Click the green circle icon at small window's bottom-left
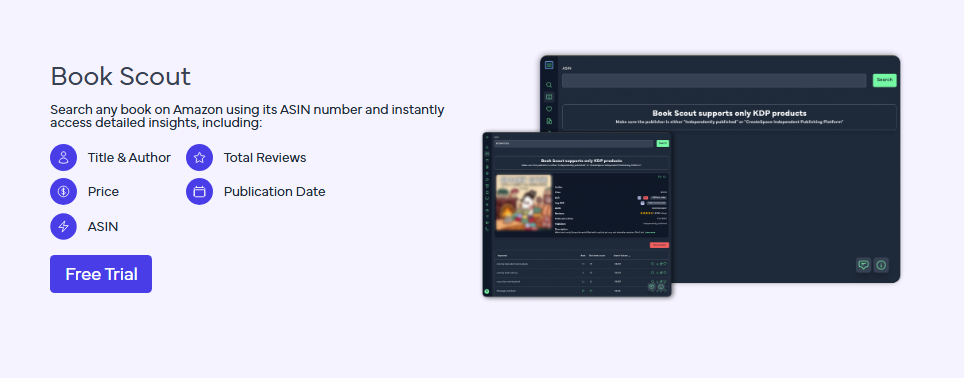The height and width of the screenshot is (378, 964). coord(487,291)
